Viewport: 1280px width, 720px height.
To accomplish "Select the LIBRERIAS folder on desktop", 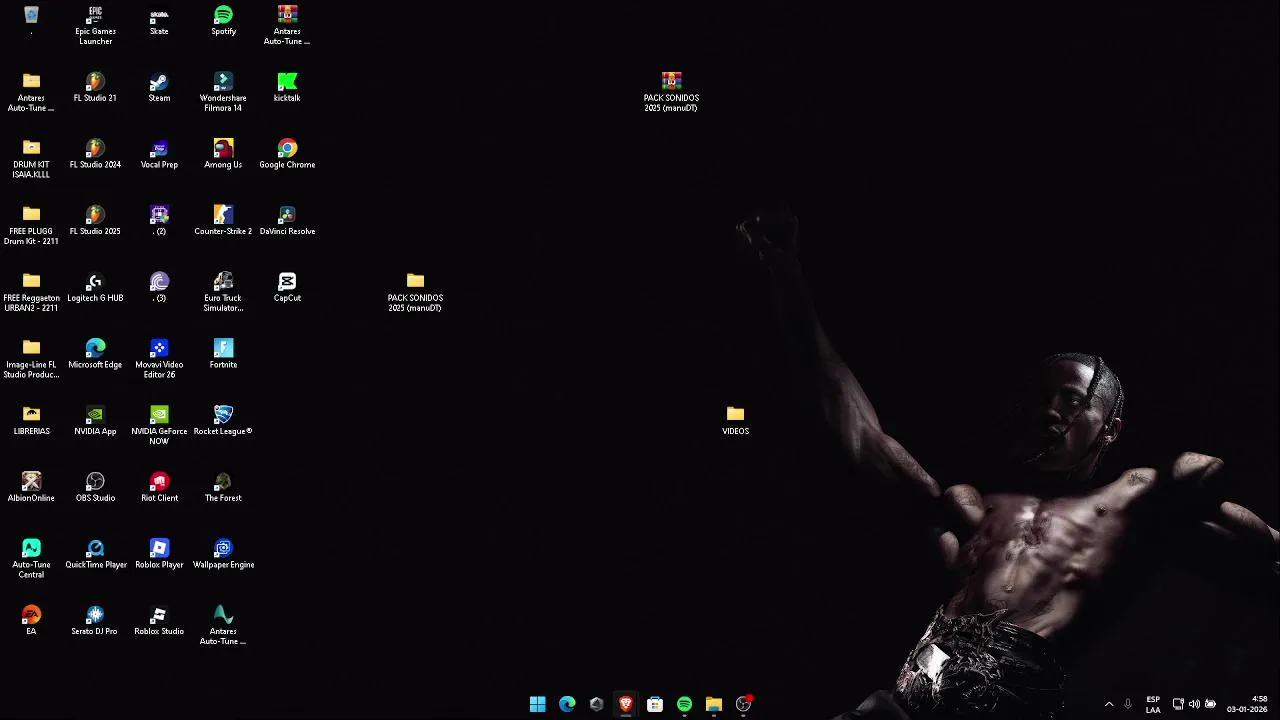I will coord(31,422).
